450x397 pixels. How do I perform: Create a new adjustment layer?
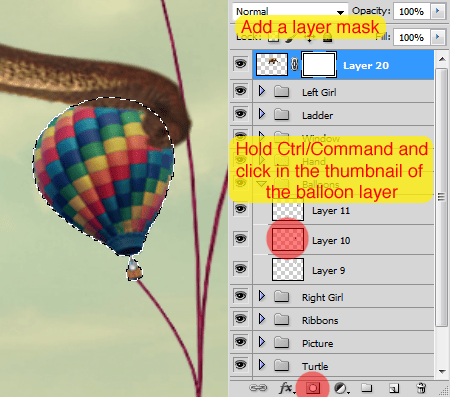coord(341,388)
